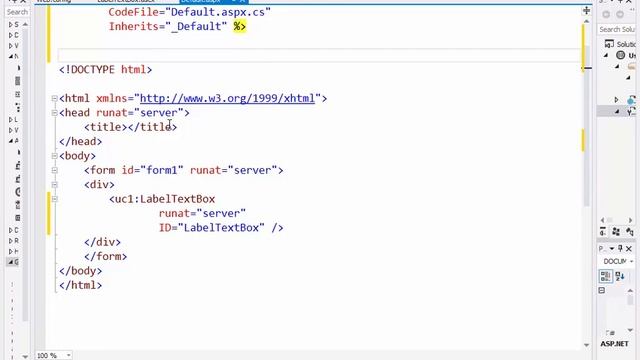Click Solution Explorer Back button
640x360 pixels.
tap(606, 15)
